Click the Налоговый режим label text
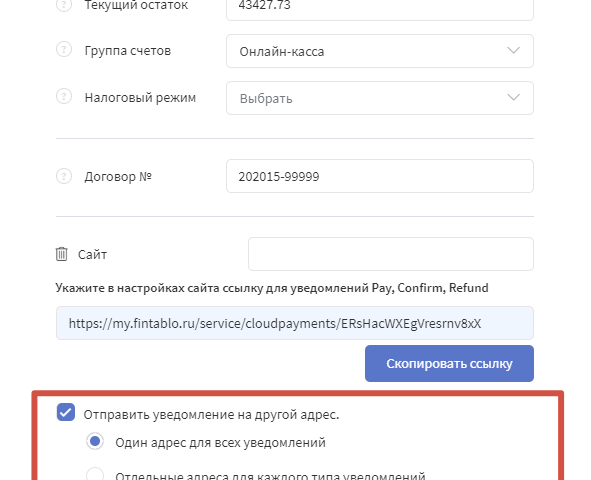This screenshot has width=591, height=480. (140, 98)
